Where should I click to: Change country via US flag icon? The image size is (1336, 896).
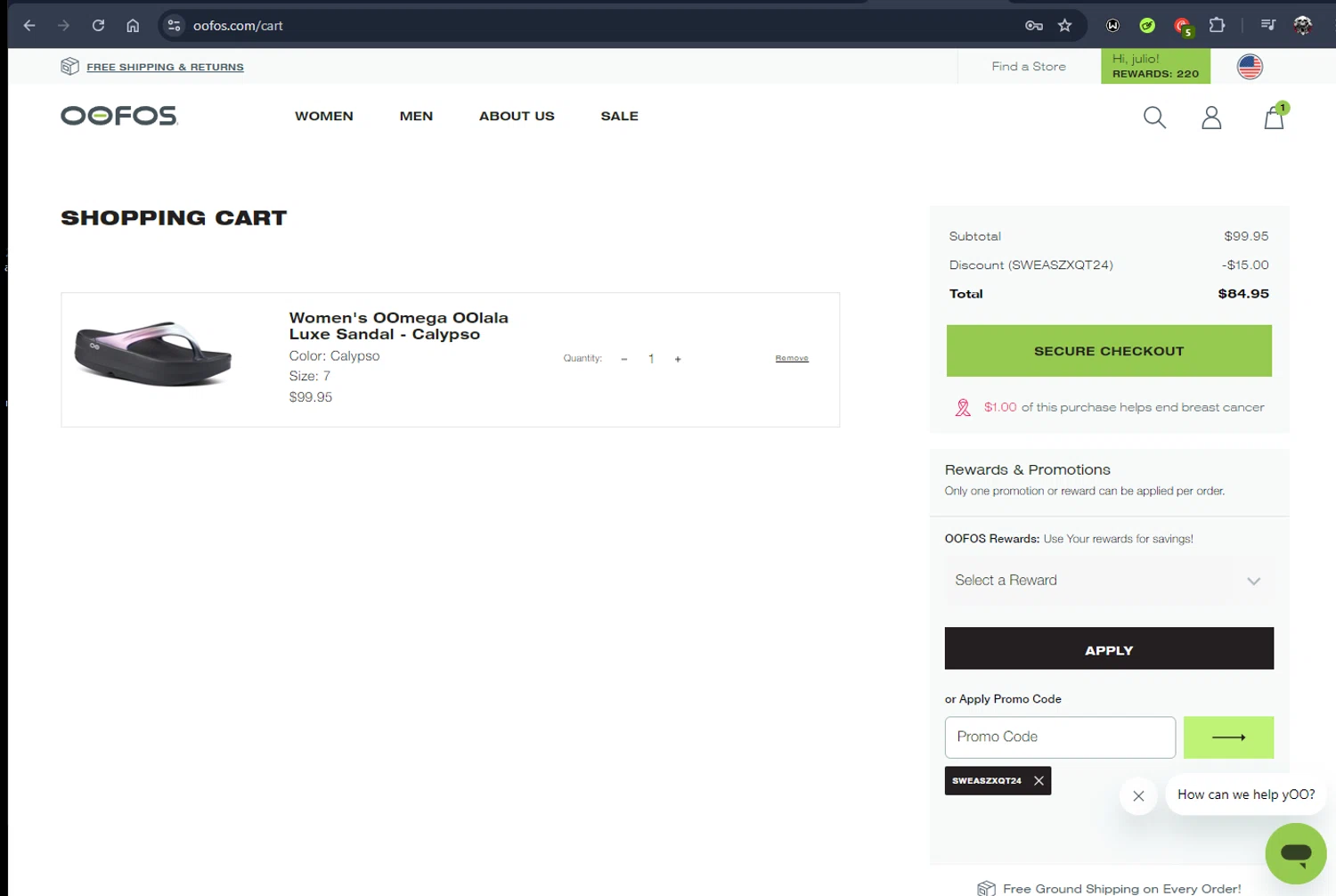tap(1250, 66)
